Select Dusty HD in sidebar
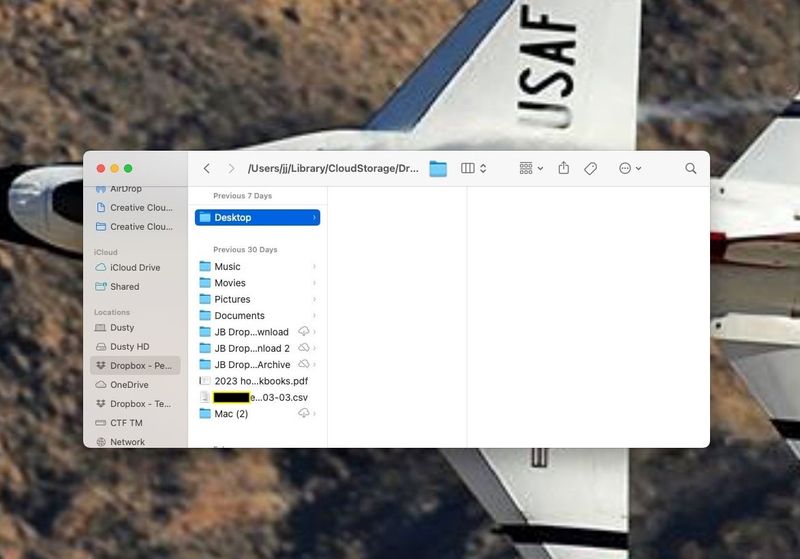 pos(135,346)
